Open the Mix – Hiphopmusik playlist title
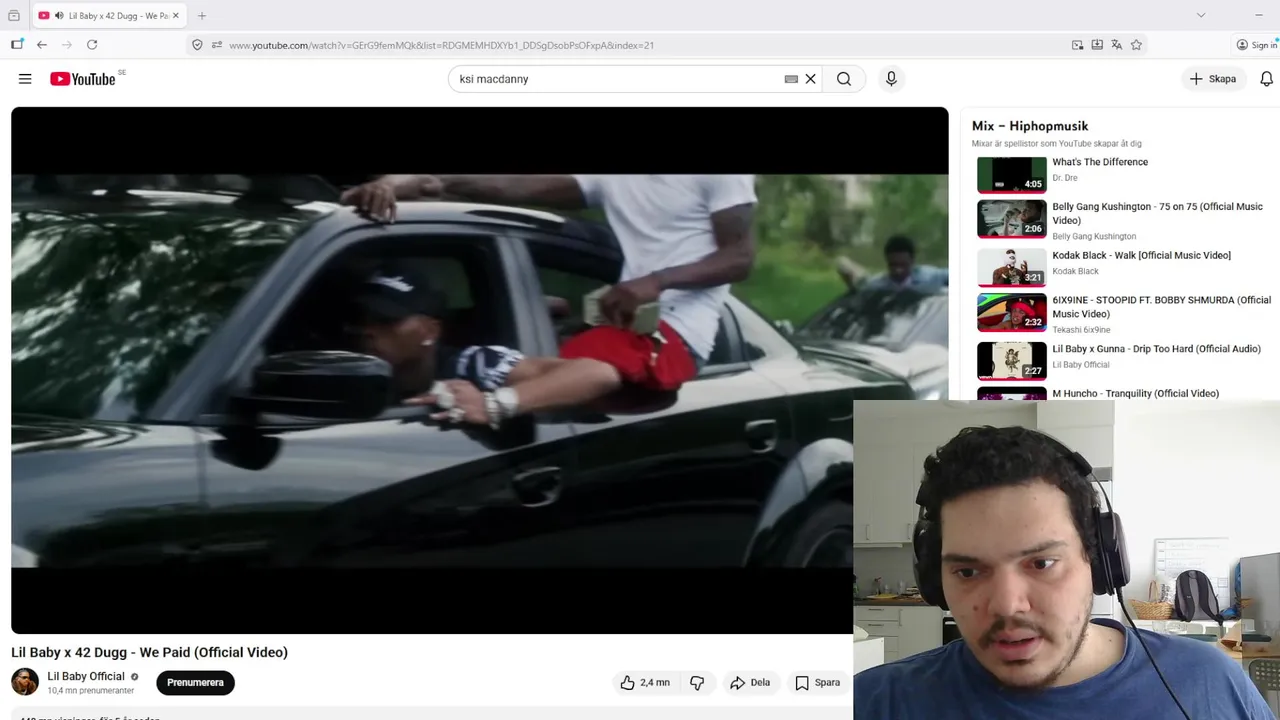This screenshot has height=720, width=1280. 1030,126
